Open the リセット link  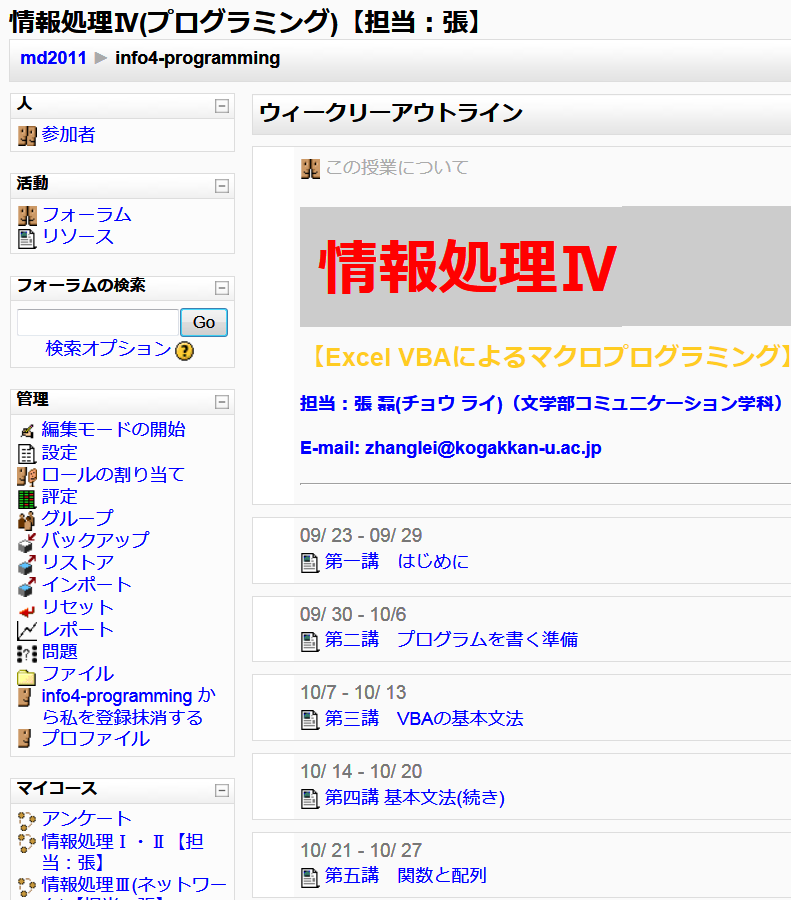click(x=77, y=607)
